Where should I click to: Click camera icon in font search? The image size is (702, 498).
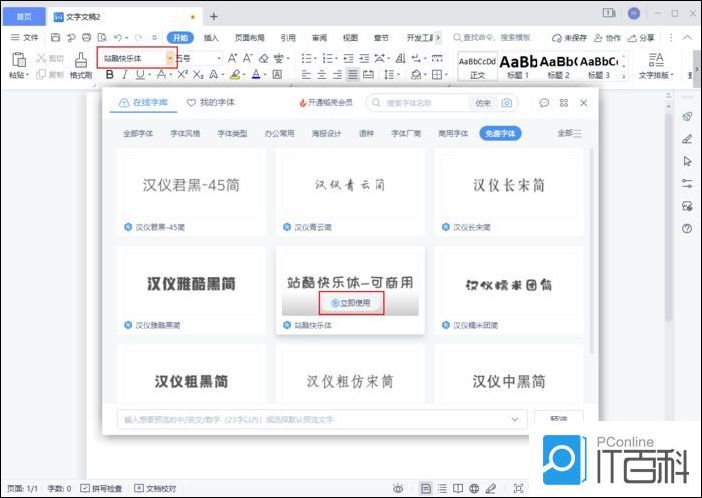tap(506, 103)
